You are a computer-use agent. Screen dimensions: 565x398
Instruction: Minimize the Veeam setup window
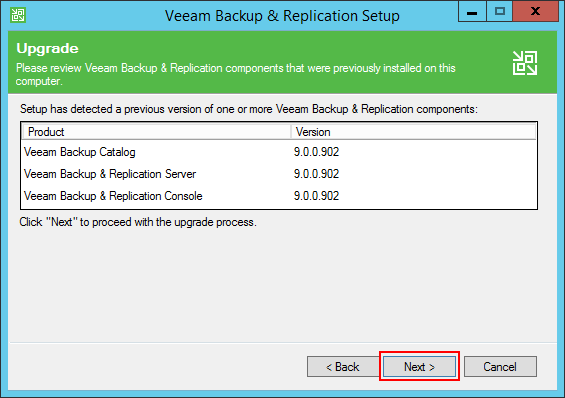(472, 11)
